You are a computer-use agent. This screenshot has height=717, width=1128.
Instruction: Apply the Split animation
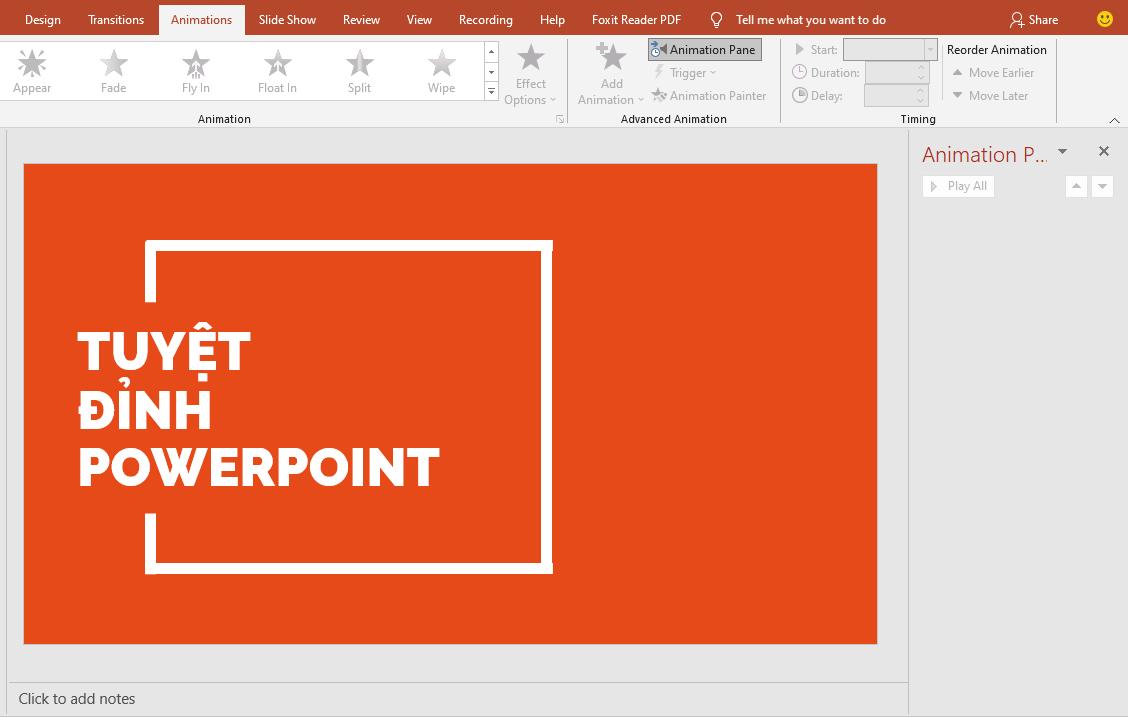click(359, 69)
